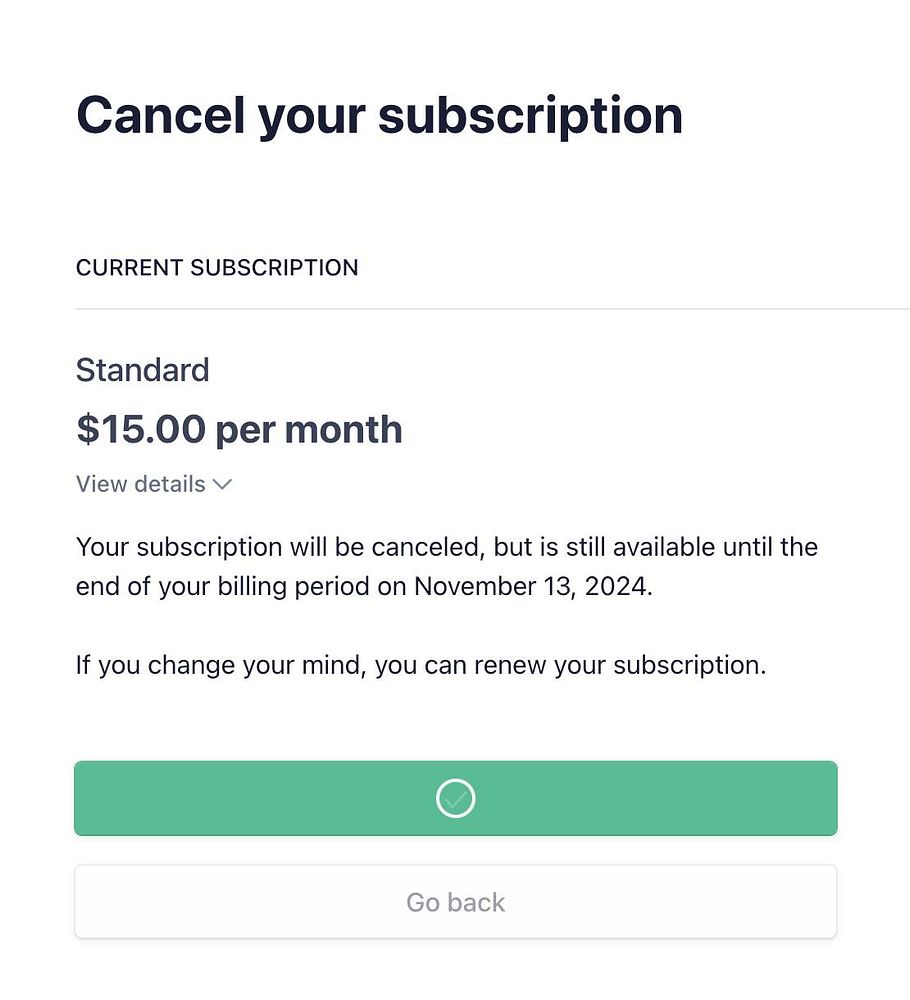The image size is (910, 1000).
Task: Click the word "subscription" in the heading
Action: 530,115
